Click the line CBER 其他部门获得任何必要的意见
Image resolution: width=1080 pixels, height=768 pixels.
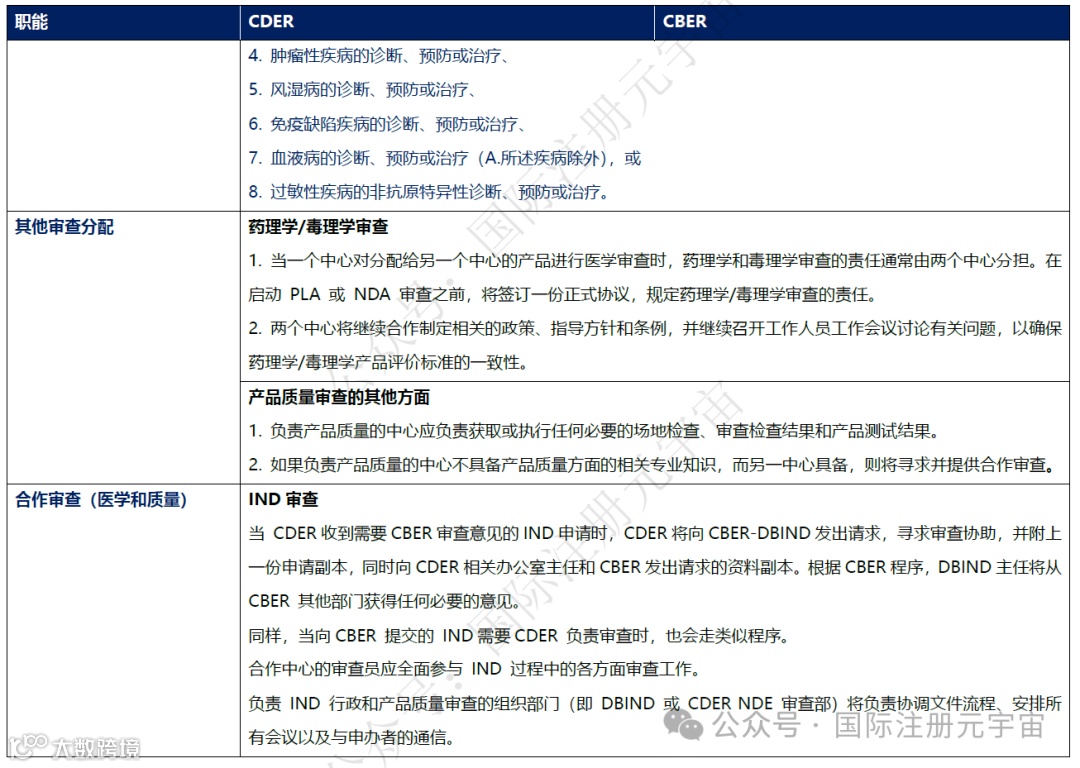pos(384,601)
